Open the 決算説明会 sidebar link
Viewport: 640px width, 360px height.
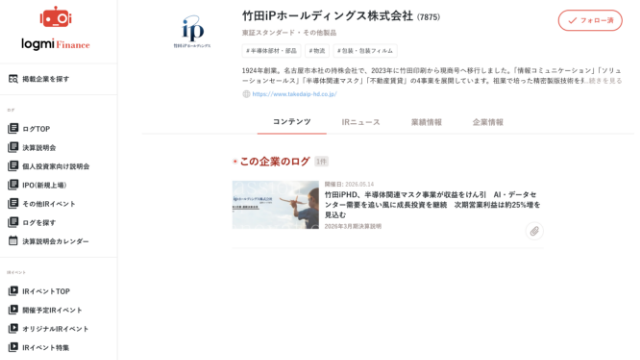[x=39, y=148]
